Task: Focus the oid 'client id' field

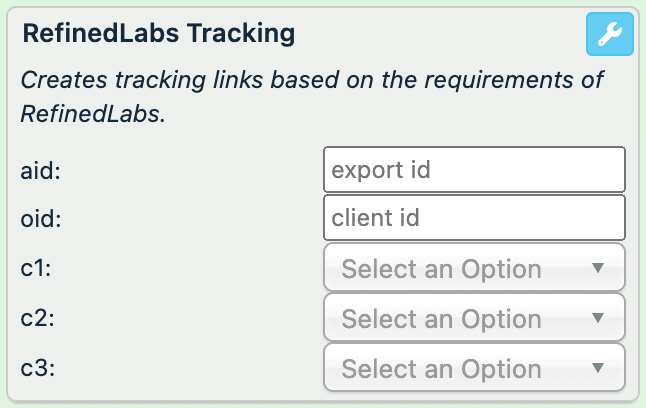Action: (474, 219)
